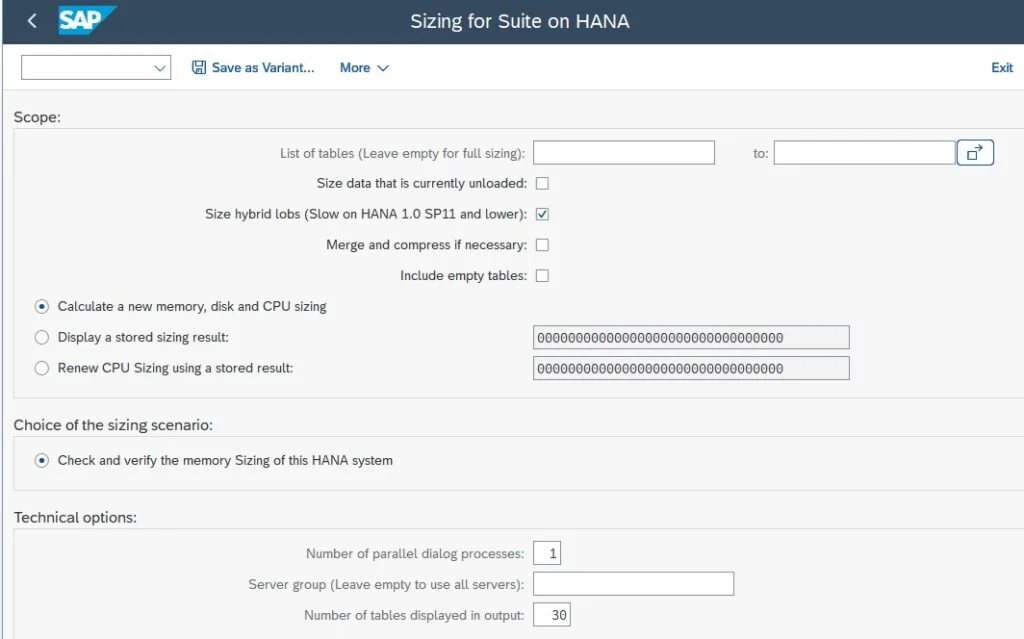Image resolution: width=1024 pixels, height=639 pixels.
Task: Select Renew CPU Sizing using a stored result
Action: tap(42, 368)
